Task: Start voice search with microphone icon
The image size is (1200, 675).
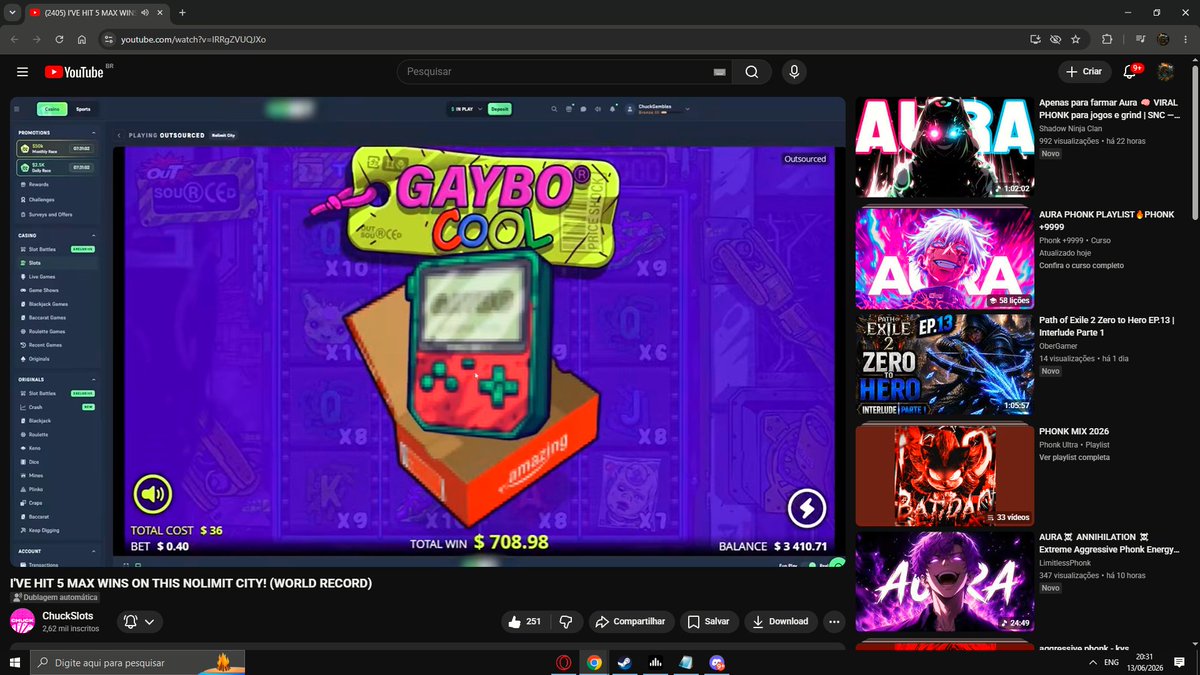Action: 794,72
